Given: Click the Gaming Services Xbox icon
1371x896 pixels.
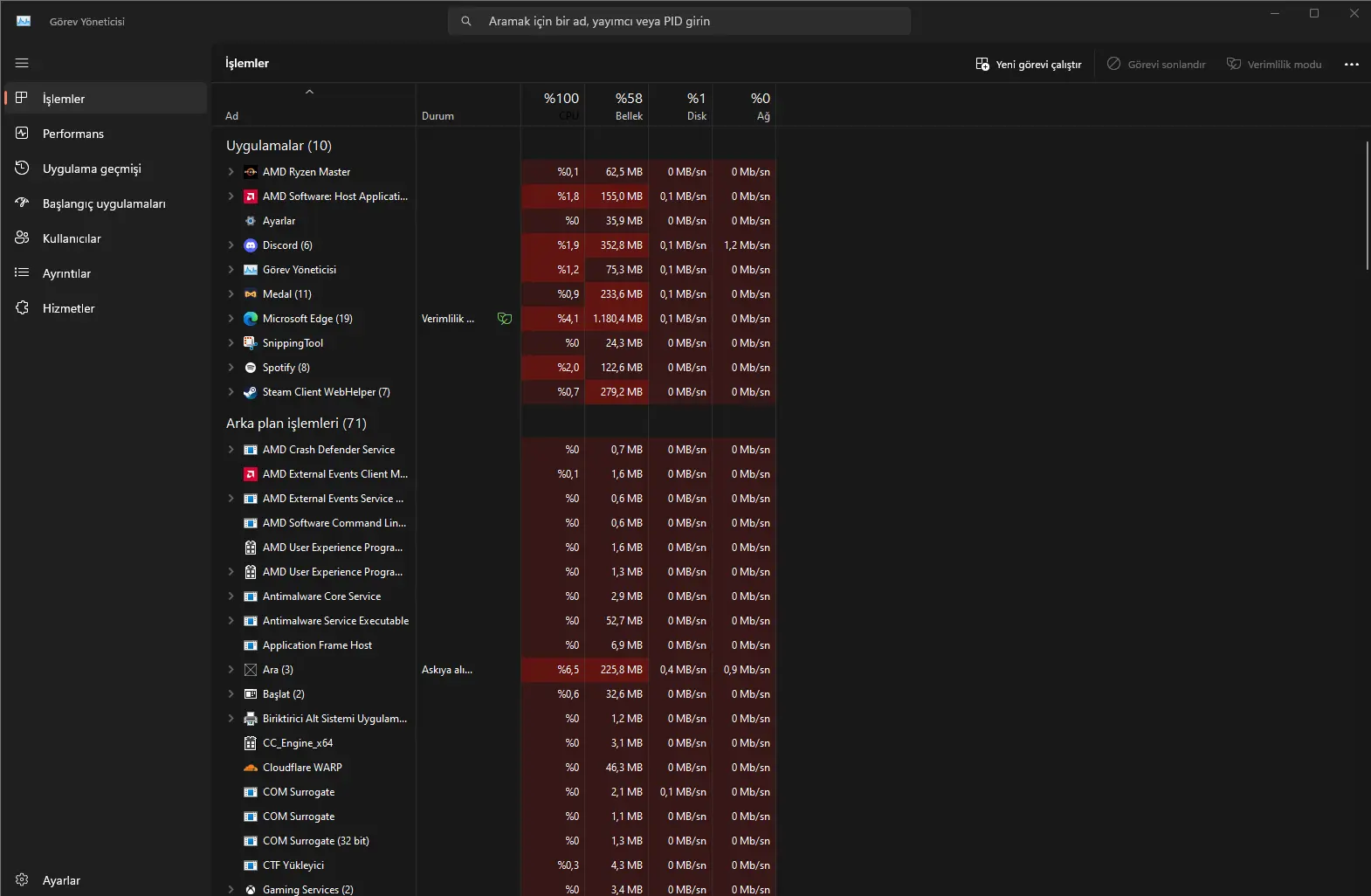Looking at the screenshot, I should click(251, 889).
